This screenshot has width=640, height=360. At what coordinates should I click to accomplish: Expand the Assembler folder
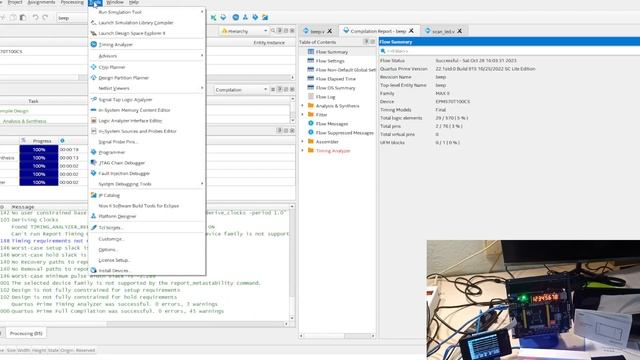pos(302,142)
